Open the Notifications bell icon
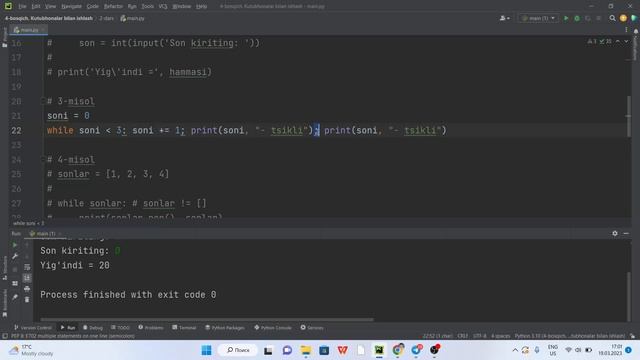This screenshot has height=360, width=640. pos(636,31)
